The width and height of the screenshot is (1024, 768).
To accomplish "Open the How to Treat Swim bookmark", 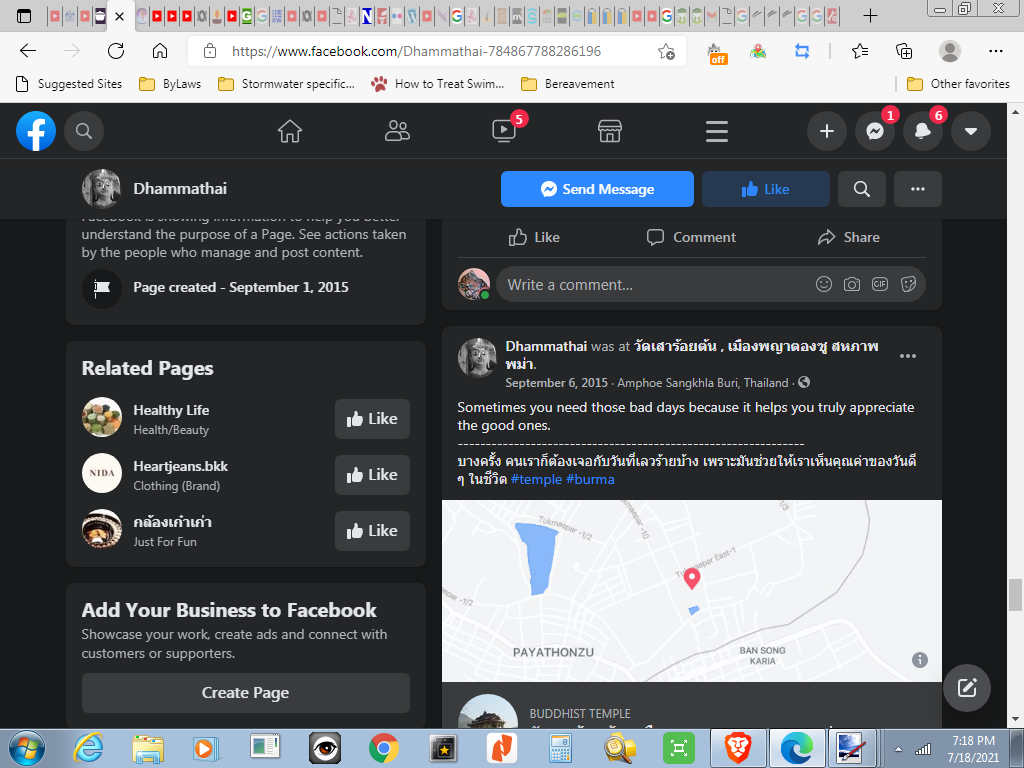I will [438, 84].
